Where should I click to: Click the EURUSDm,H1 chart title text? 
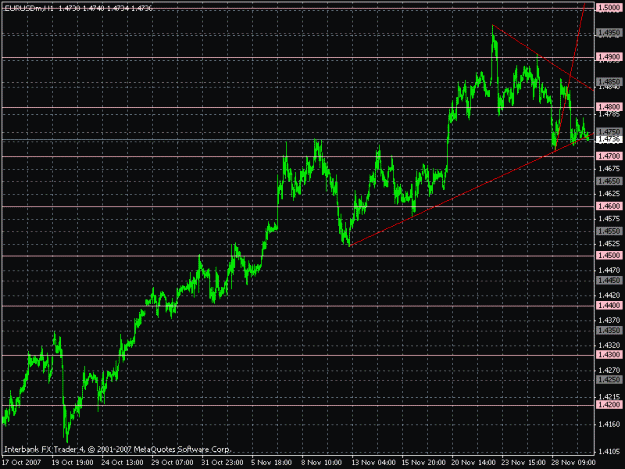28,8
